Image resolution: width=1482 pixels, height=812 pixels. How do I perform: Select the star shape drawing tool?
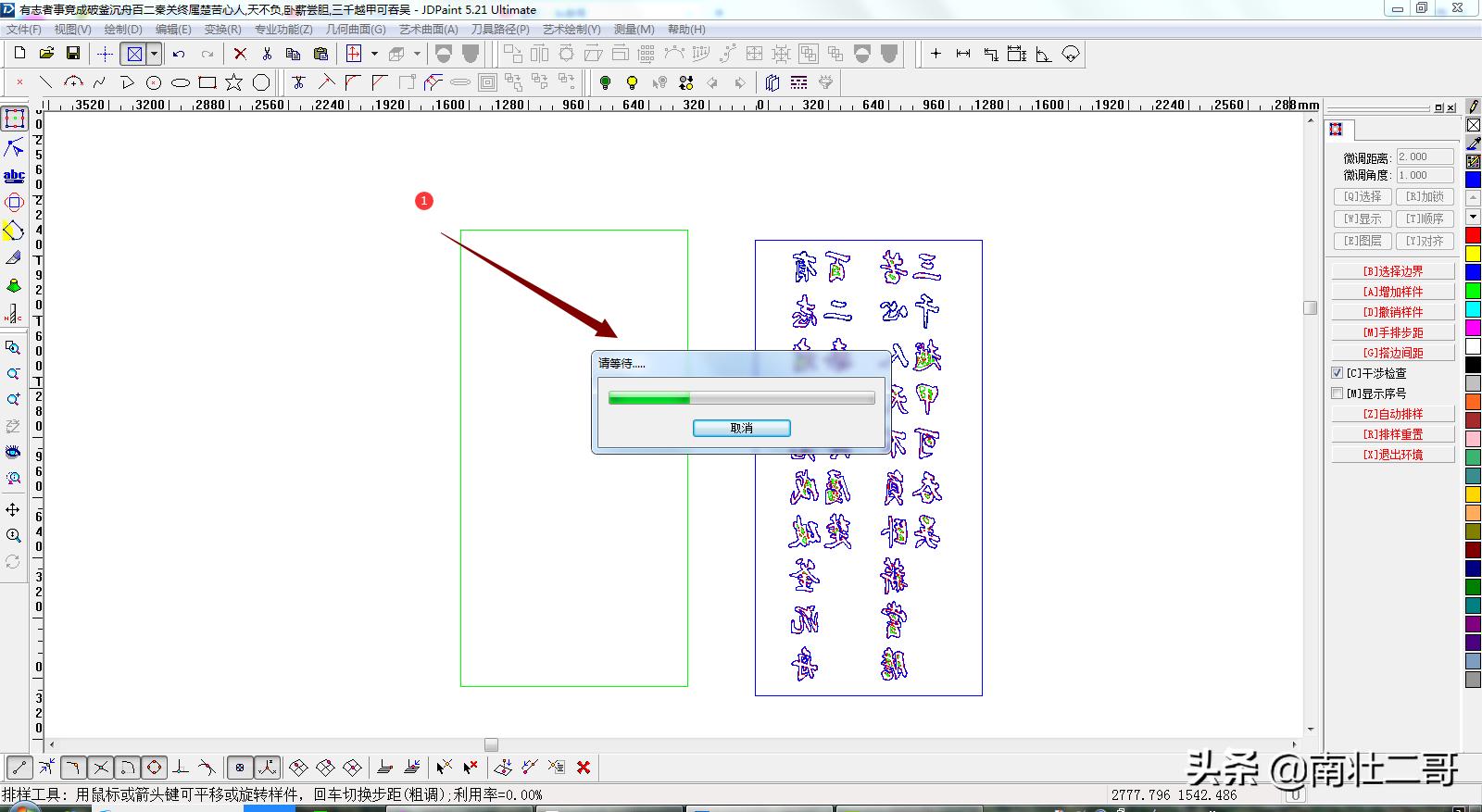234,82
